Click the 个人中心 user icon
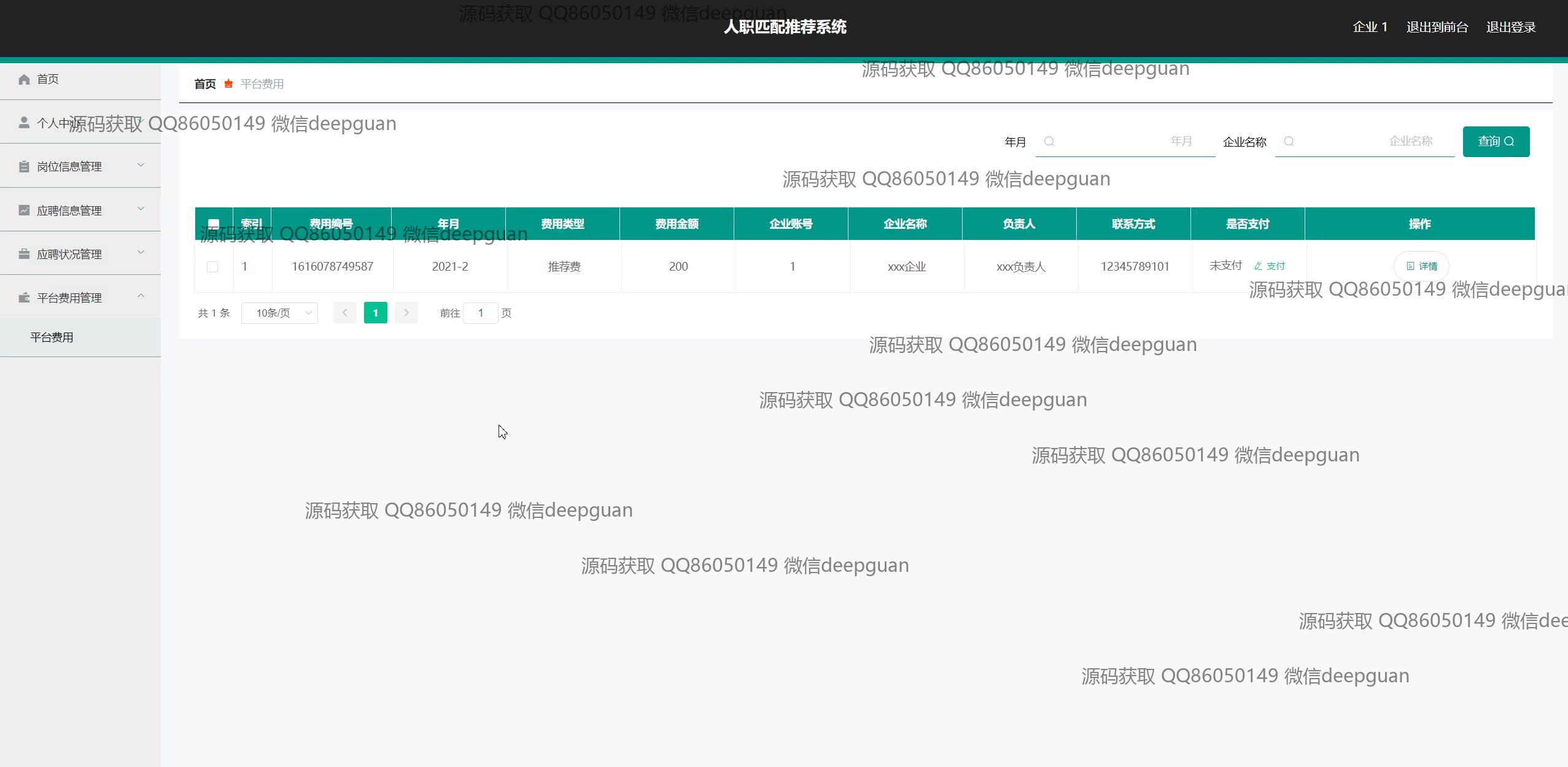 click(x=24, y=123)
